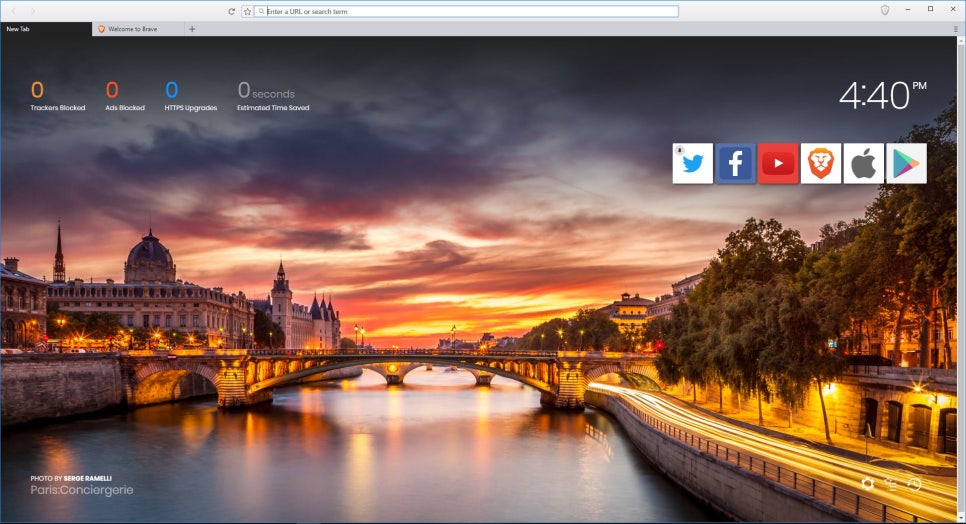Open the hamburger menu below window controls
The height and width of the screenshot is (524, 966).
click(x=955, y=29)
